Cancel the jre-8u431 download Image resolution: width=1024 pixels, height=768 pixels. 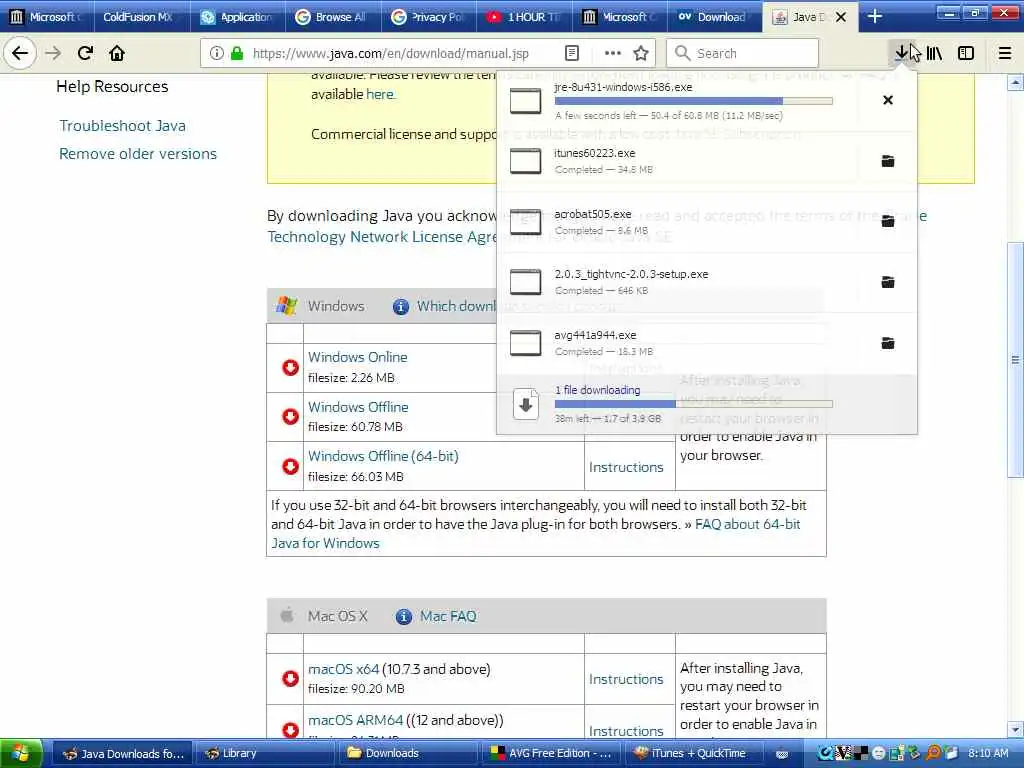(888, 100)
